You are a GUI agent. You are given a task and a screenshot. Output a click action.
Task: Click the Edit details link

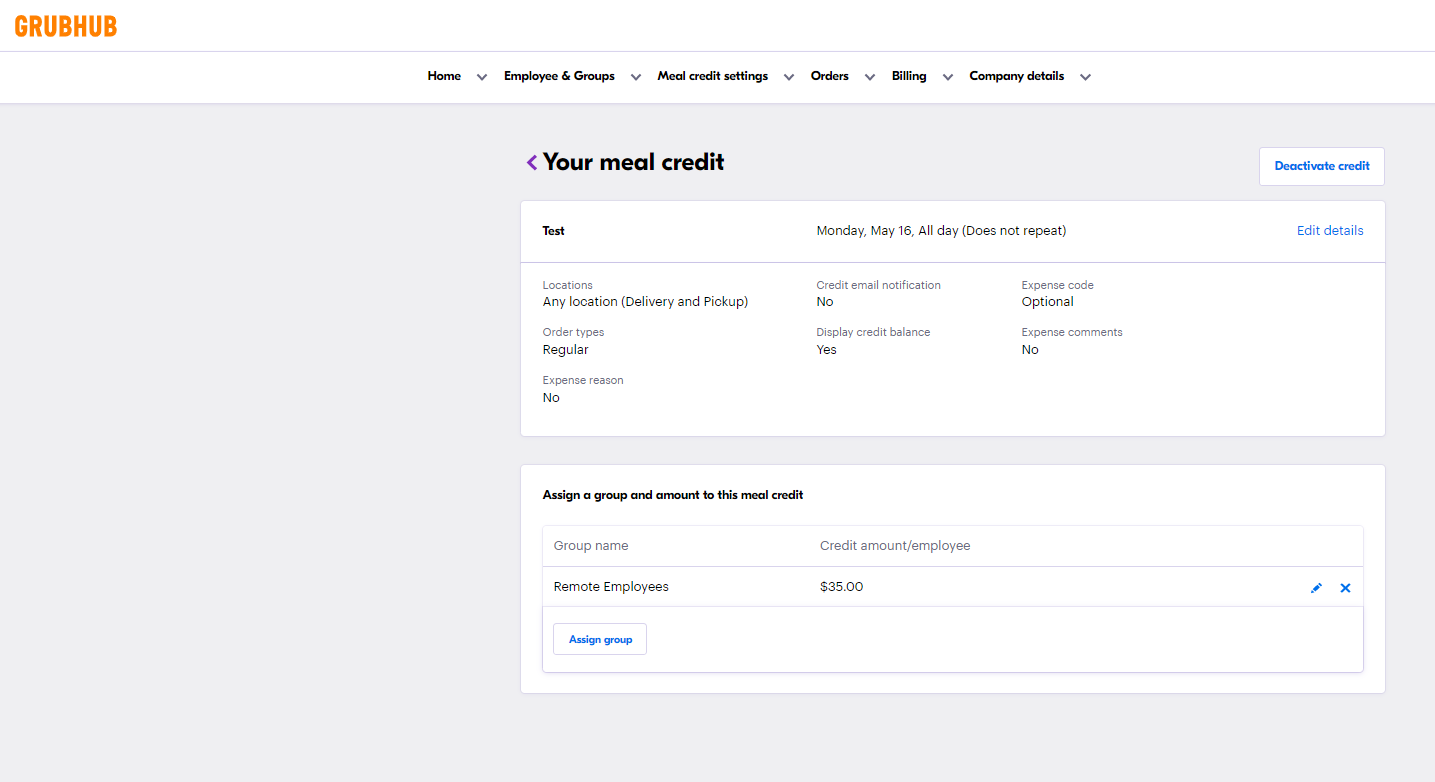1329,231
